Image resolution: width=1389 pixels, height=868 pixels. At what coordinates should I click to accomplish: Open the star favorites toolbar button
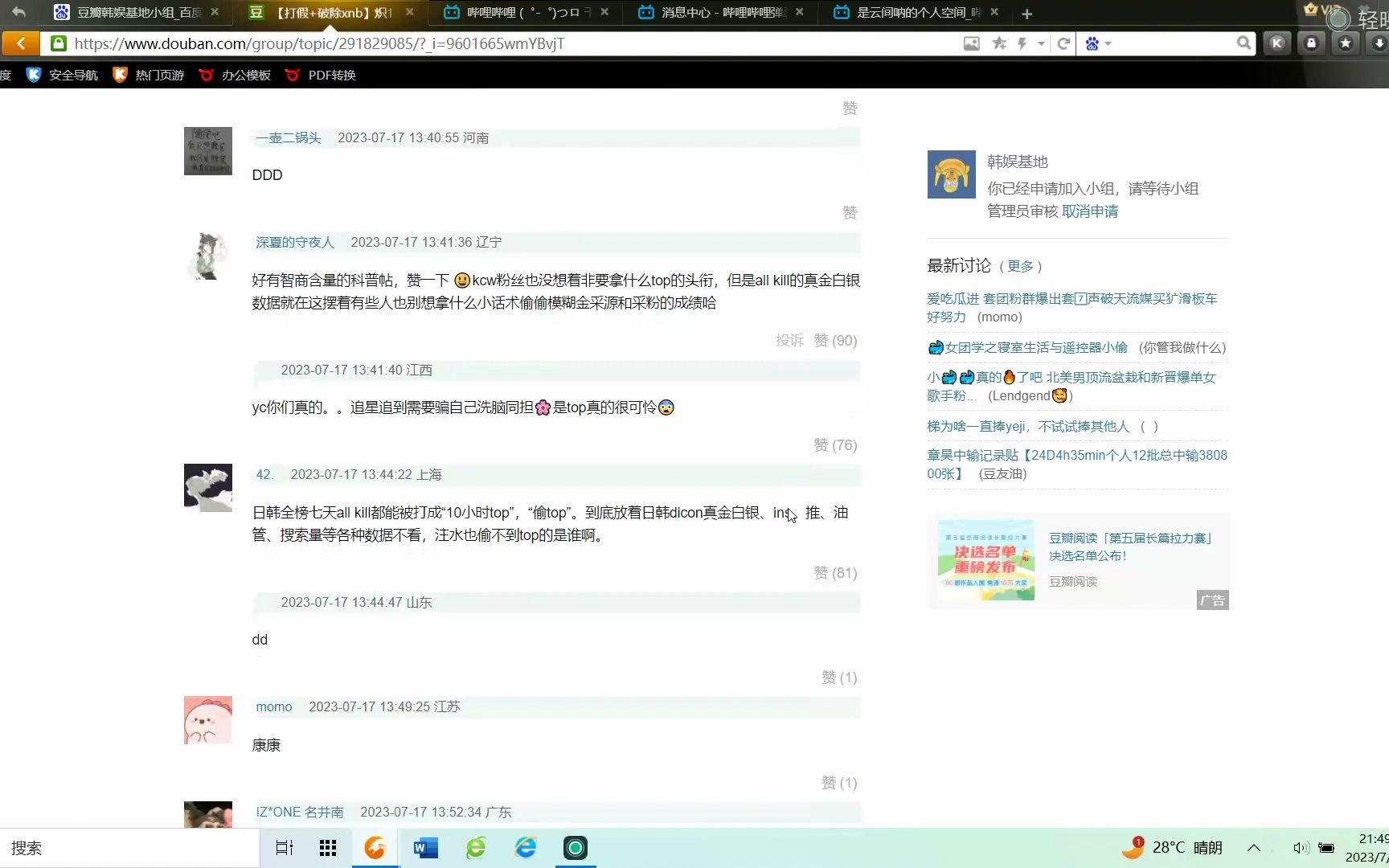click(x=1346, y=43)
